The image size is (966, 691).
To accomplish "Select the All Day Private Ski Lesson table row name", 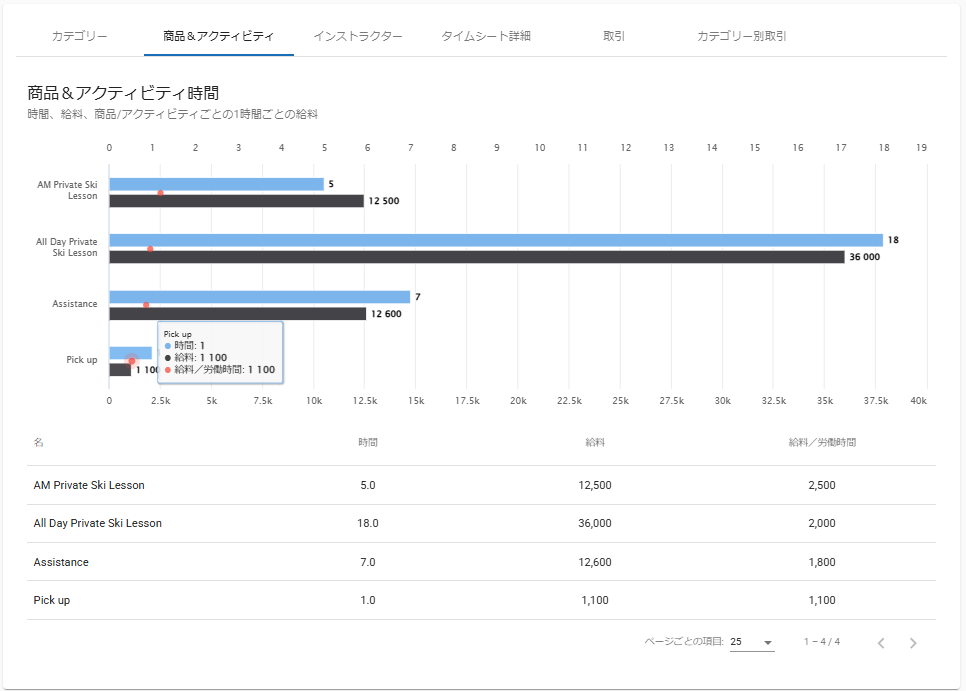I will [x=97, y=523].
